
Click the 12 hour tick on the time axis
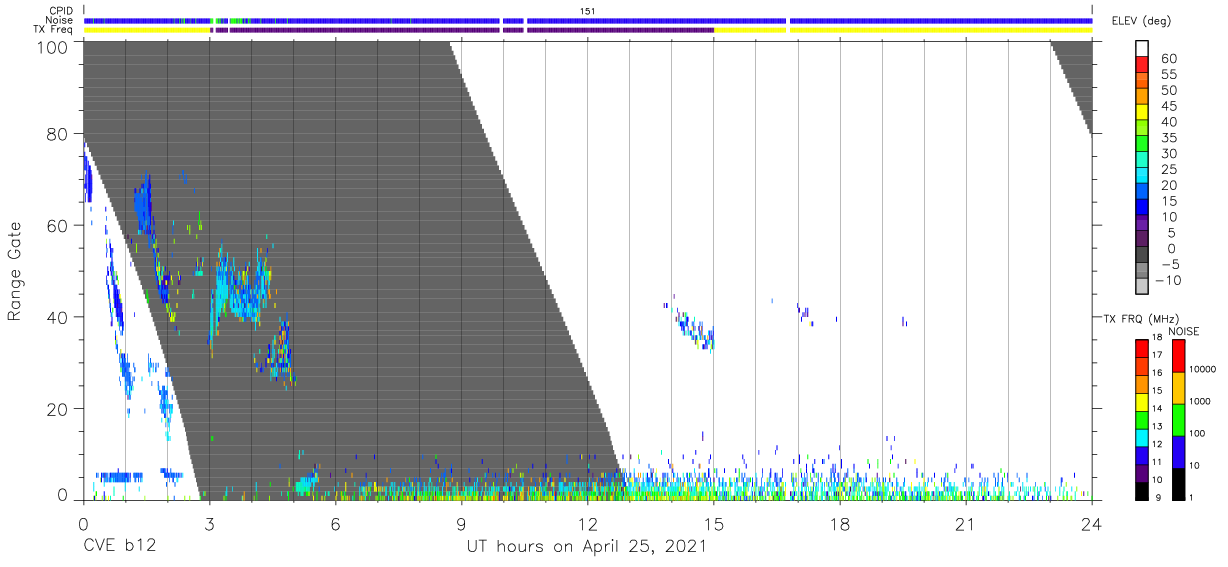tap(587, 524)
